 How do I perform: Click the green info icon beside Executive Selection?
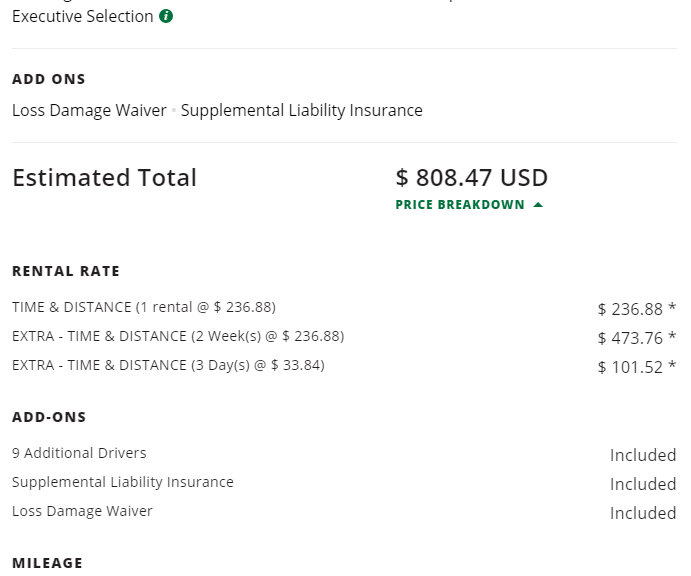(166, 16)
